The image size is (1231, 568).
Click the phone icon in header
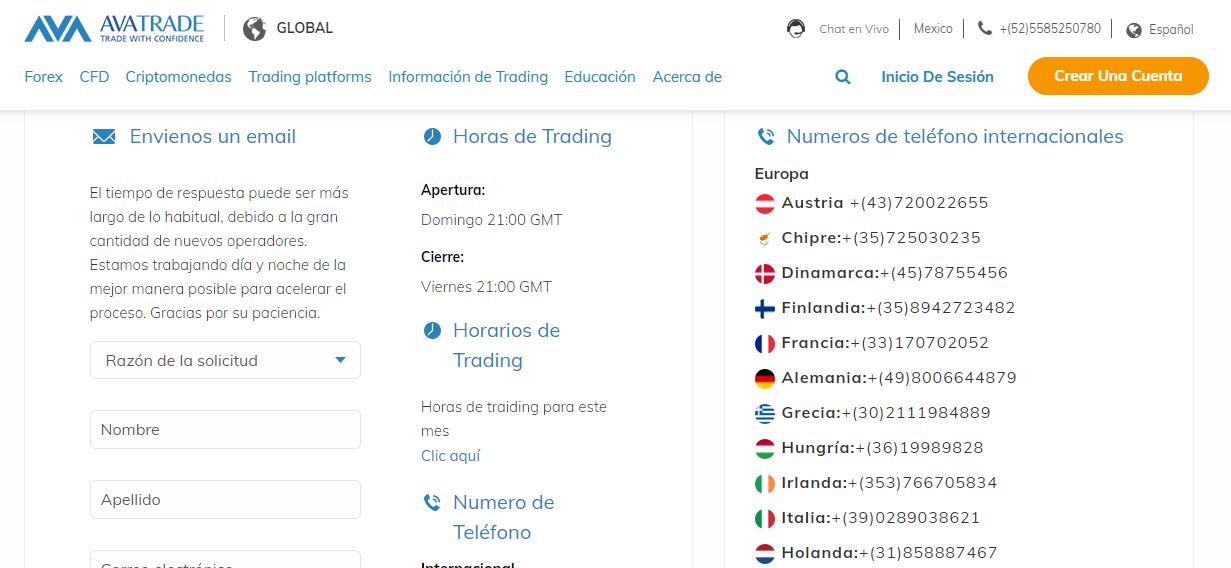click(985, 29)
